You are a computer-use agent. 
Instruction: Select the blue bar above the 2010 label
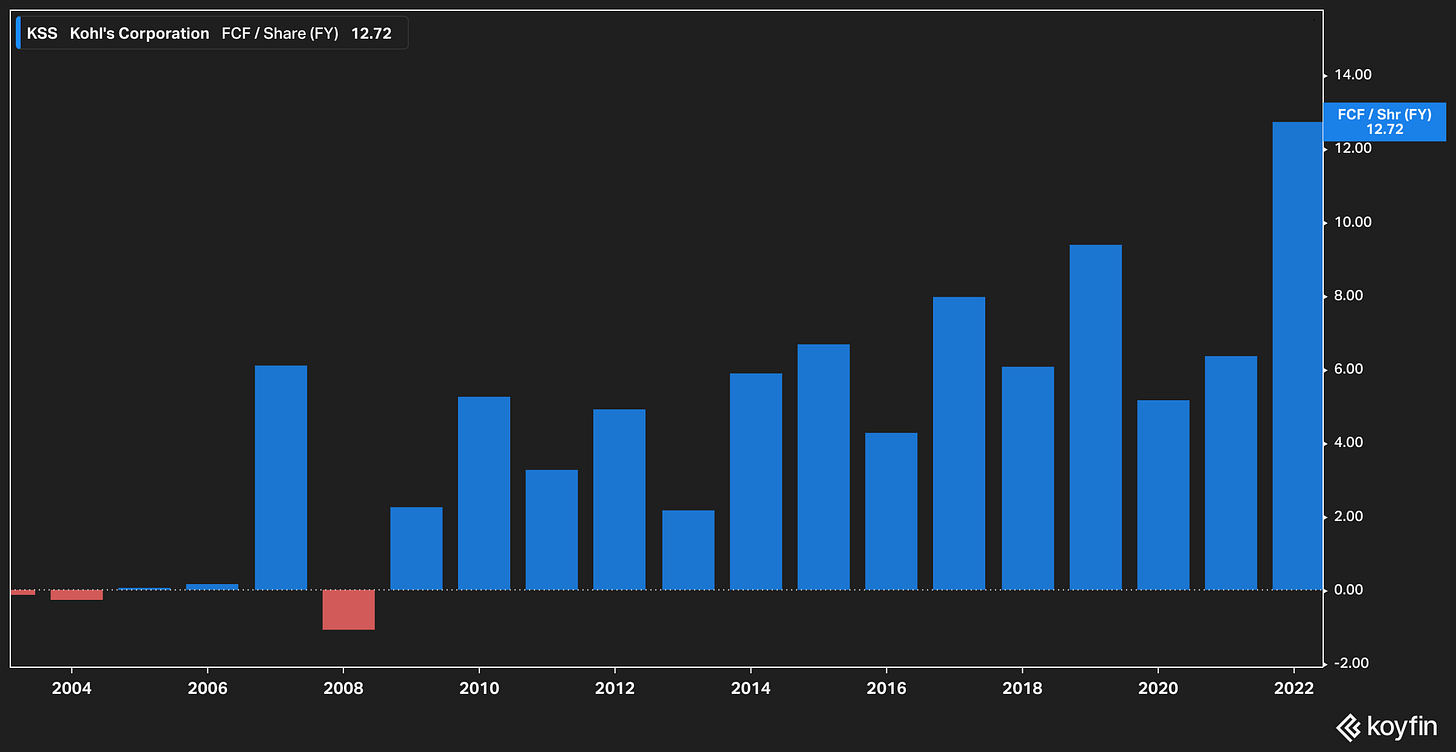click(484, 493)
